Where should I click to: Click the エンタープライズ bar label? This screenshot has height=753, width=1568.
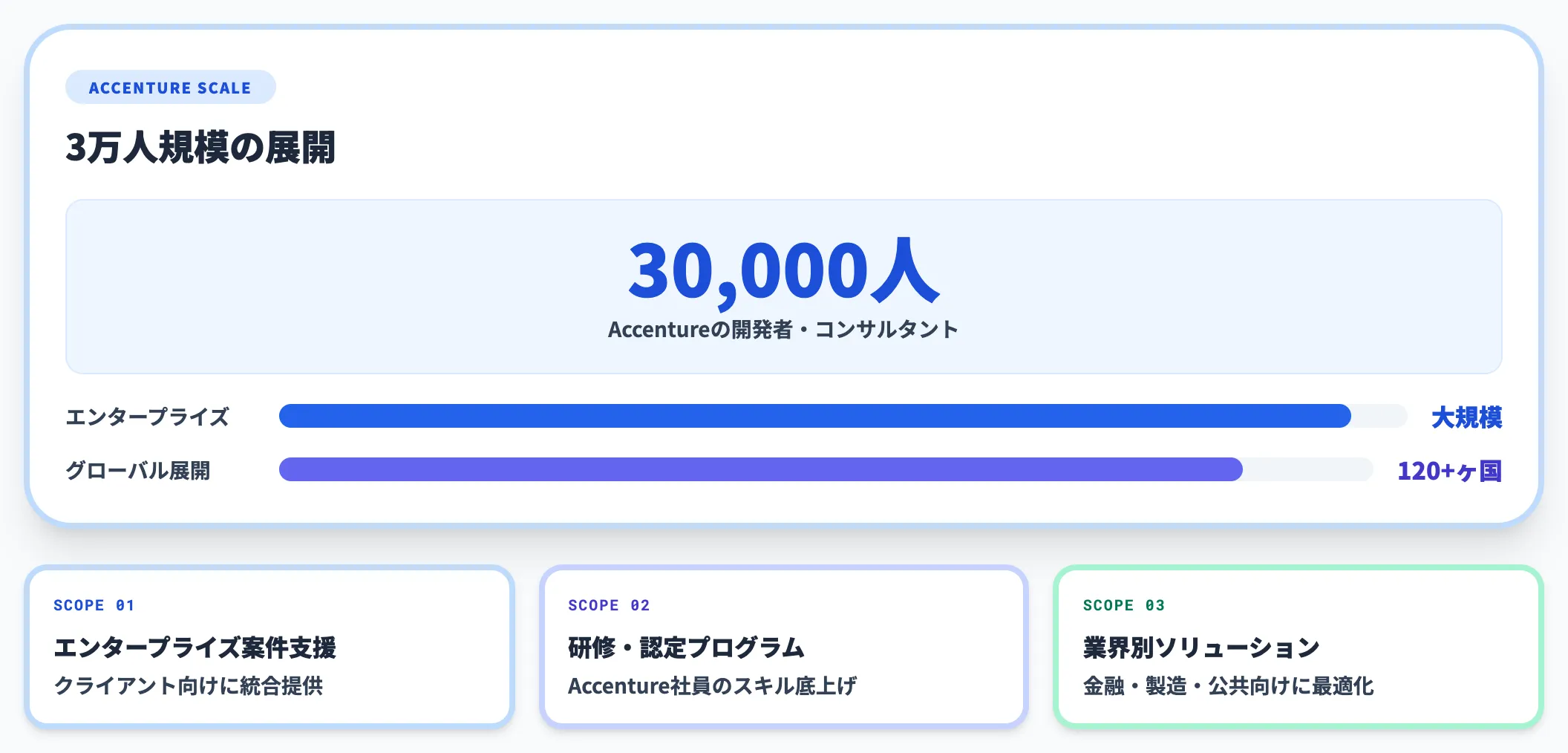(148, 417)
